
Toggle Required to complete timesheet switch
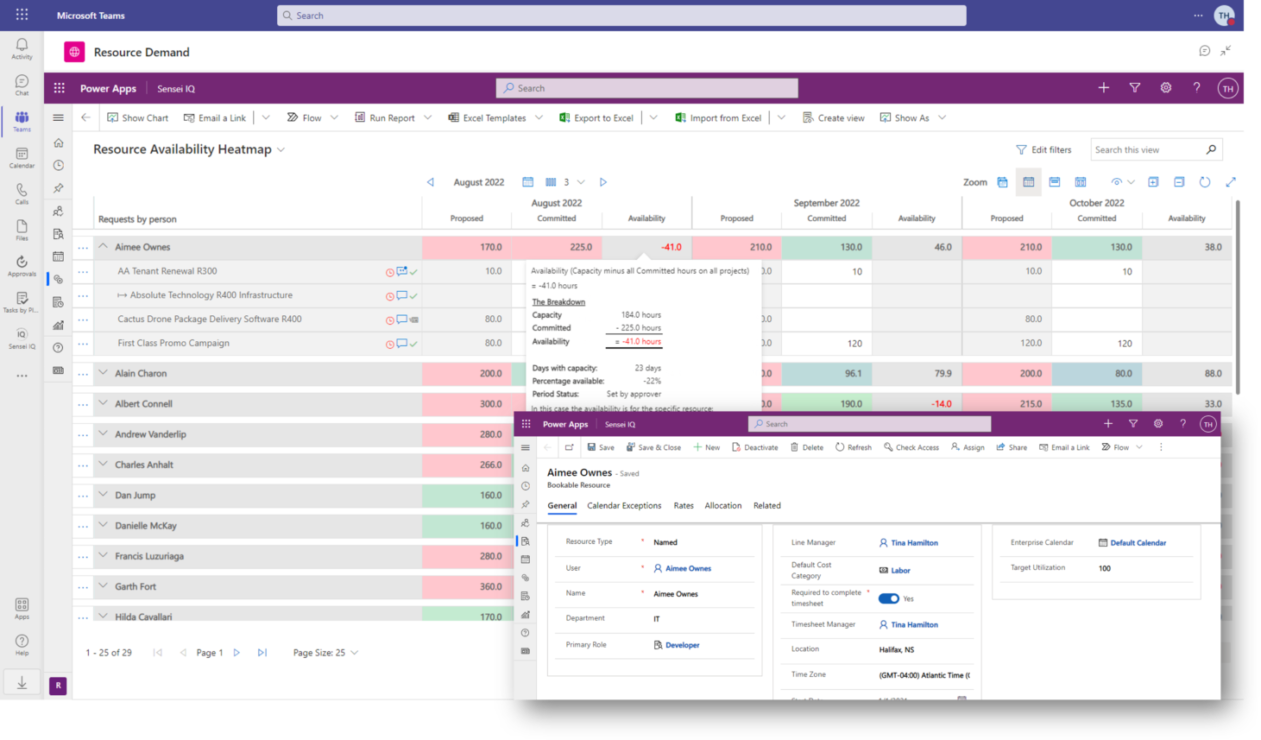click(x=888, y=598)
